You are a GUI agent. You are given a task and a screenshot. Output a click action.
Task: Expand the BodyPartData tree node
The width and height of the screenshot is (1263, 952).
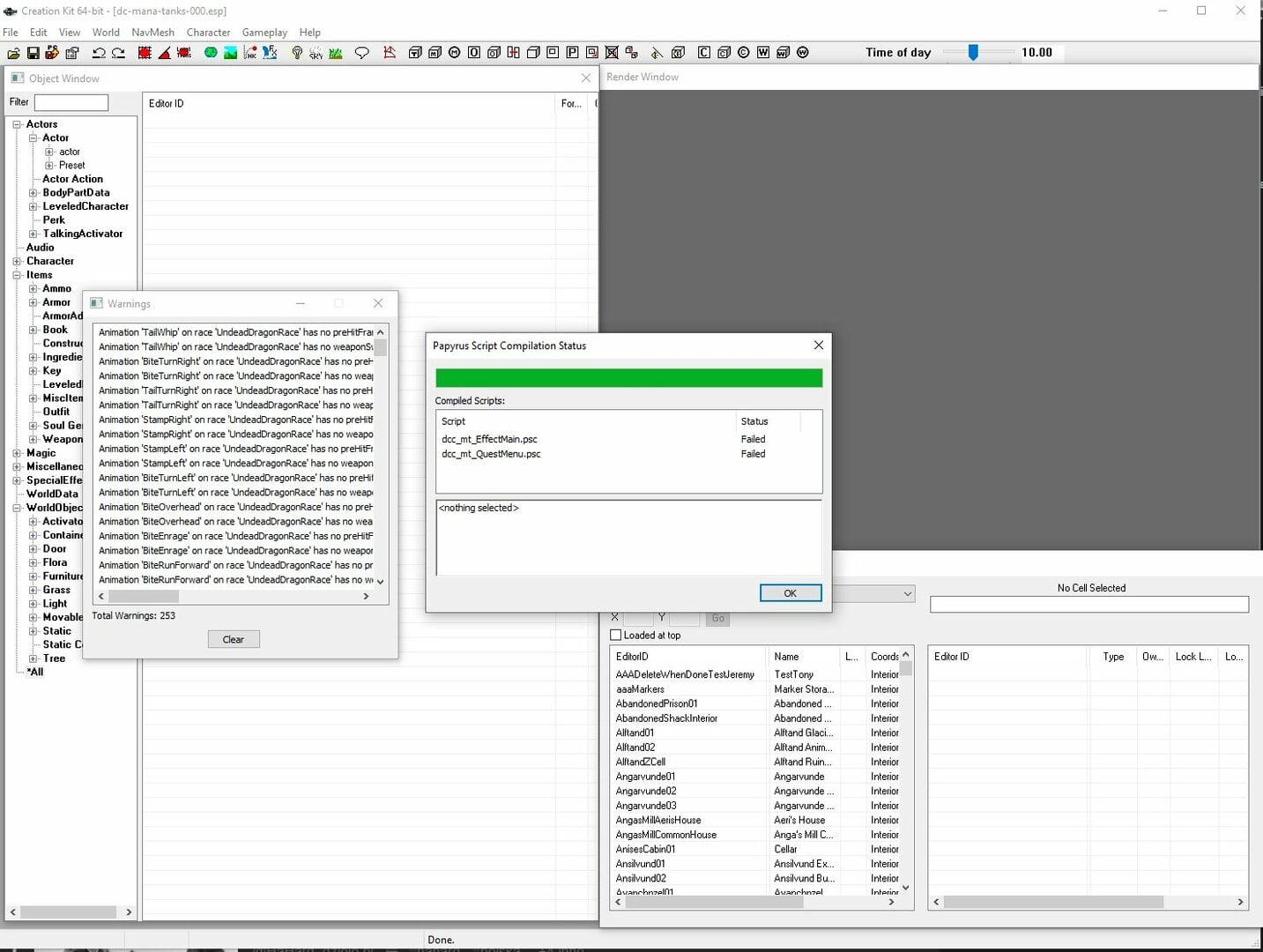(x=33, y=193)
